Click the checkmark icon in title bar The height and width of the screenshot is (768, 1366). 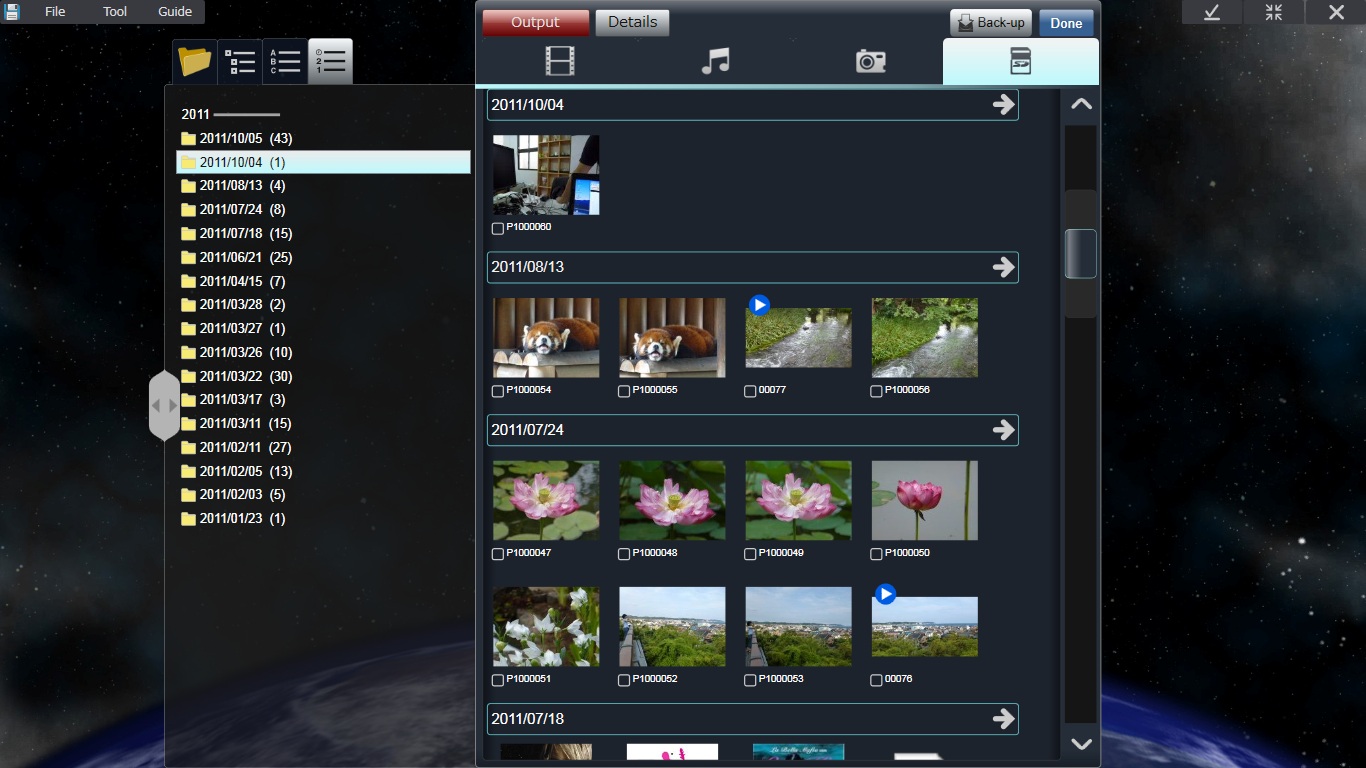click(x=1211, y=12)
